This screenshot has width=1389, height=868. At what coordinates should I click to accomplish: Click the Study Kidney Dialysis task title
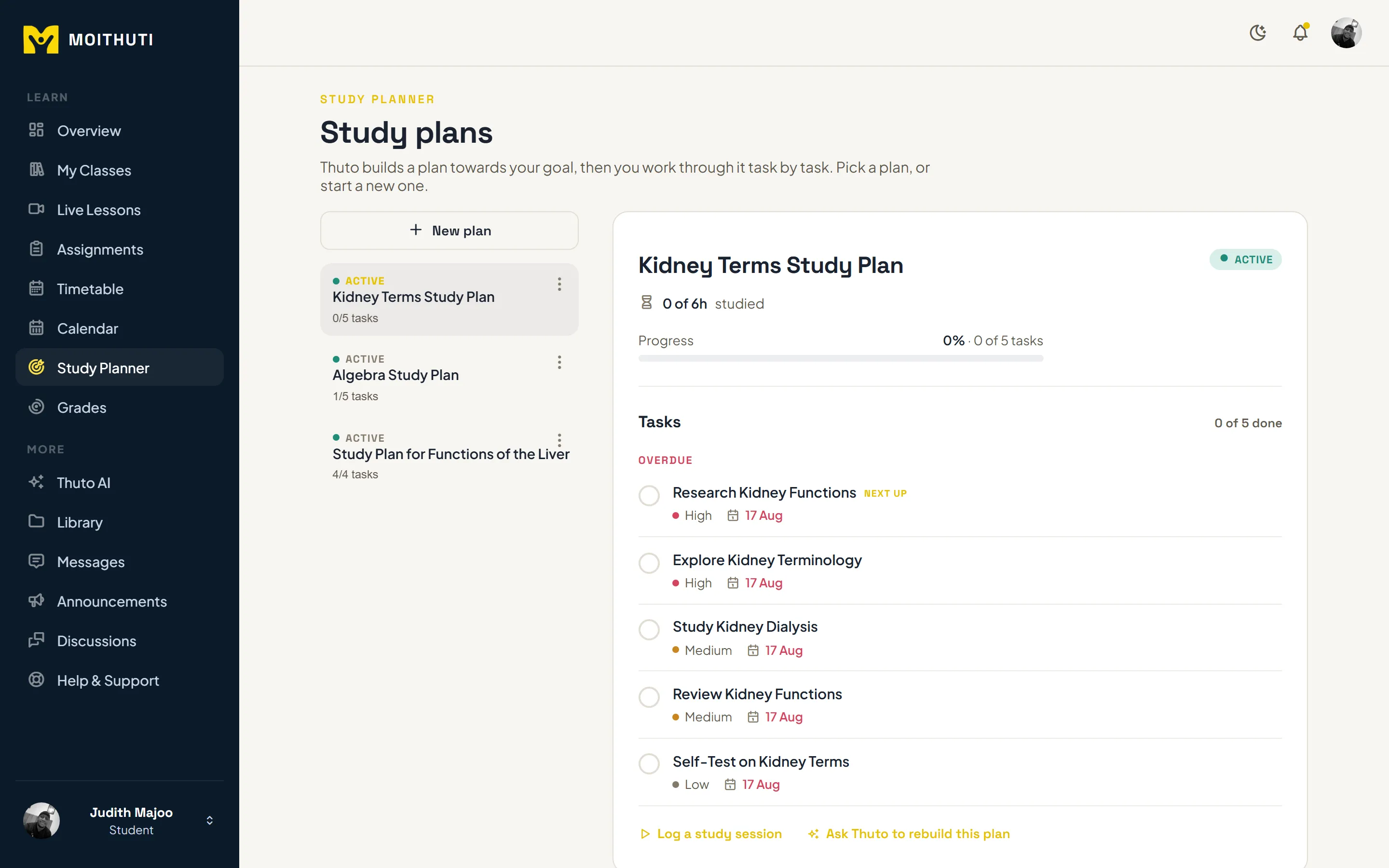[x=745, y=626]
